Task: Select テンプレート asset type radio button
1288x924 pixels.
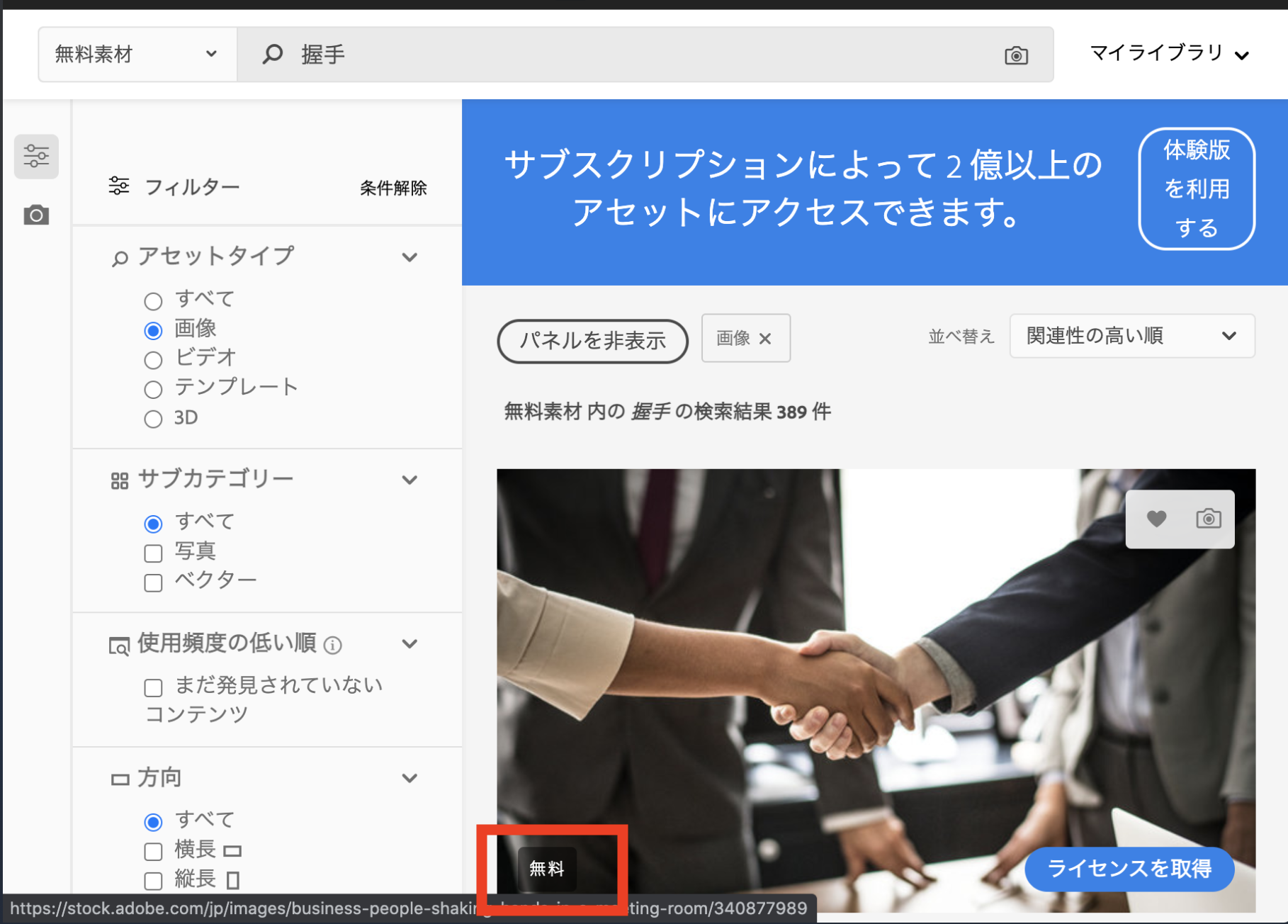Action: [153, 389]
